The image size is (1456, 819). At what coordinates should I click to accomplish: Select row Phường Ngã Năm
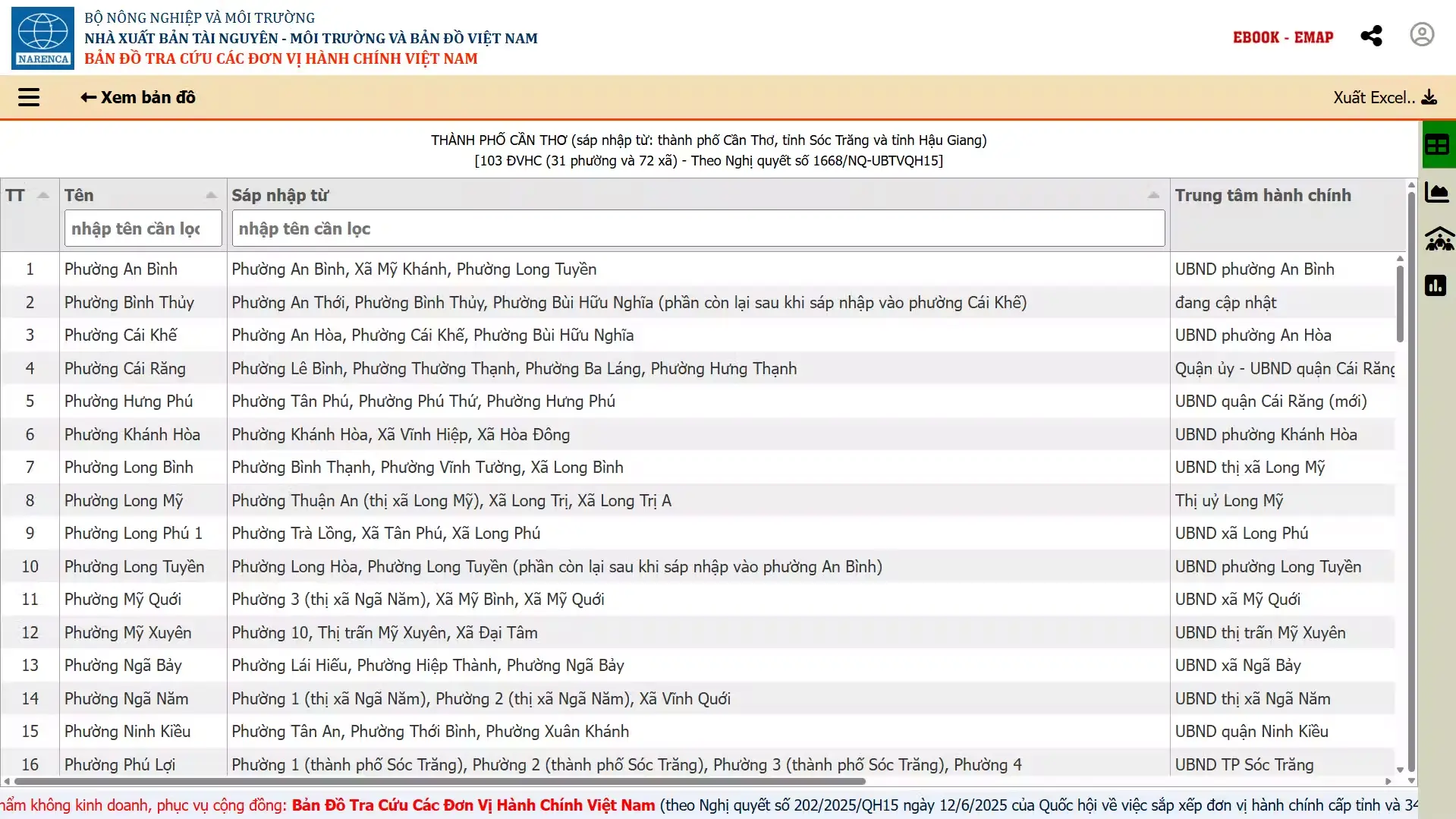pyautogui.click(x=698, y=698)
